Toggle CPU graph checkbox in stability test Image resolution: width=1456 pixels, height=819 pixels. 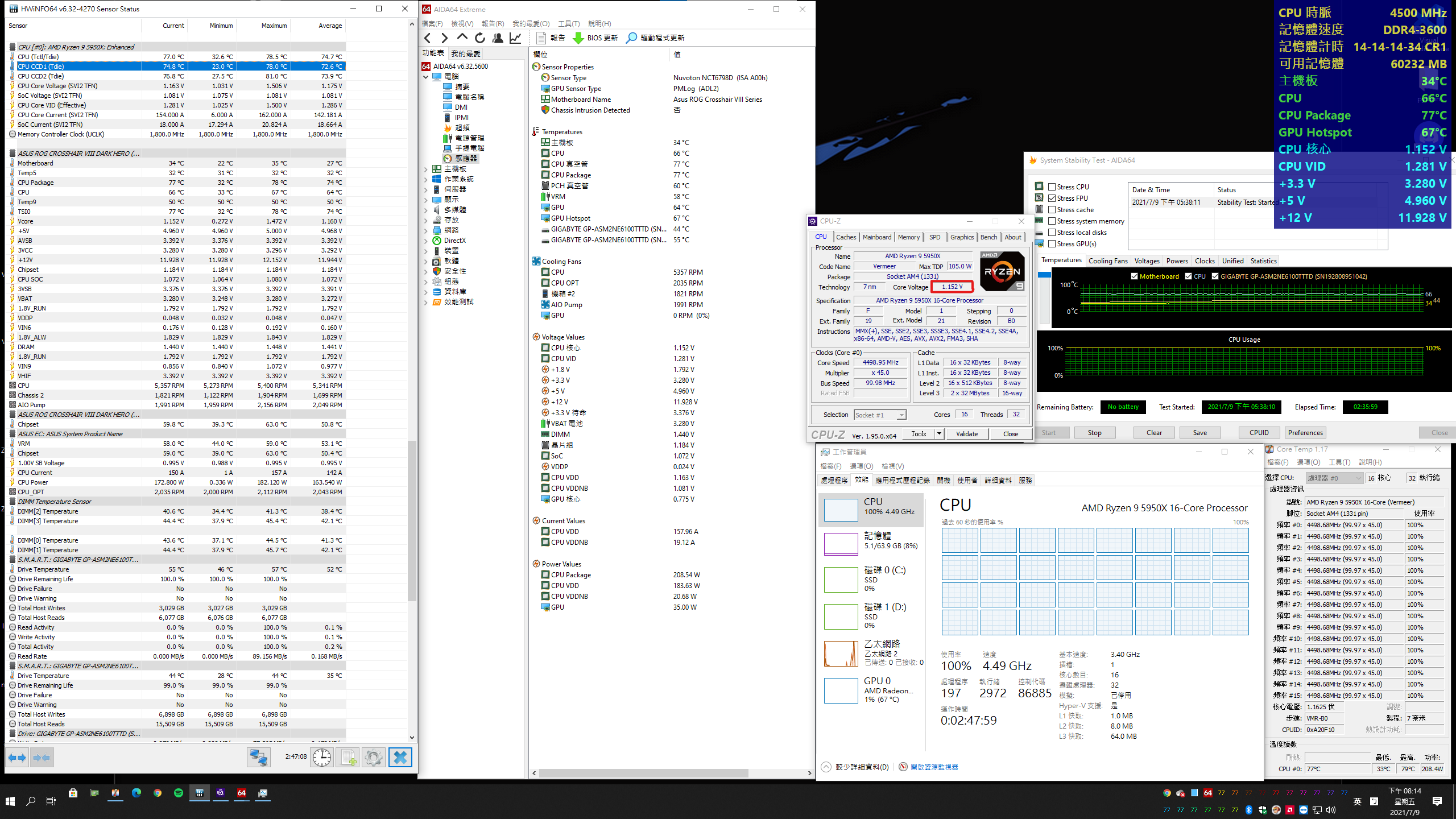click(1189, 276)
